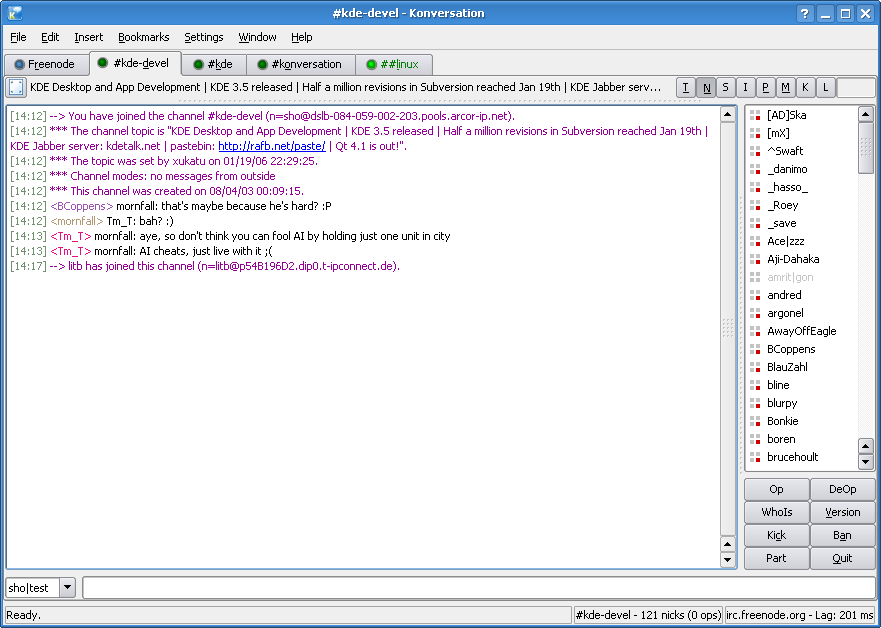Screen dimensions: 881x628
Task: Open the Window menu
Action: pyautogui.click(x=257, y=37)
